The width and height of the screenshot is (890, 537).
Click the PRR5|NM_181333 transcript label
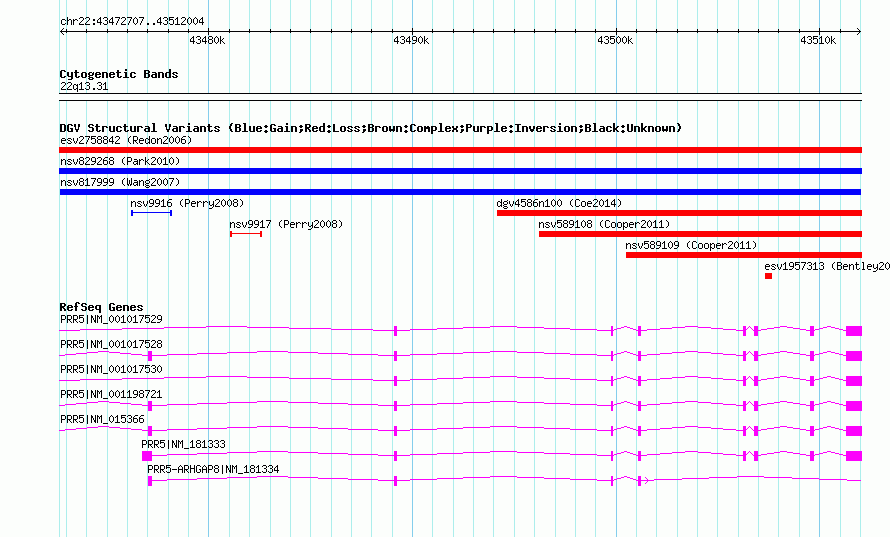coord(183,444)
